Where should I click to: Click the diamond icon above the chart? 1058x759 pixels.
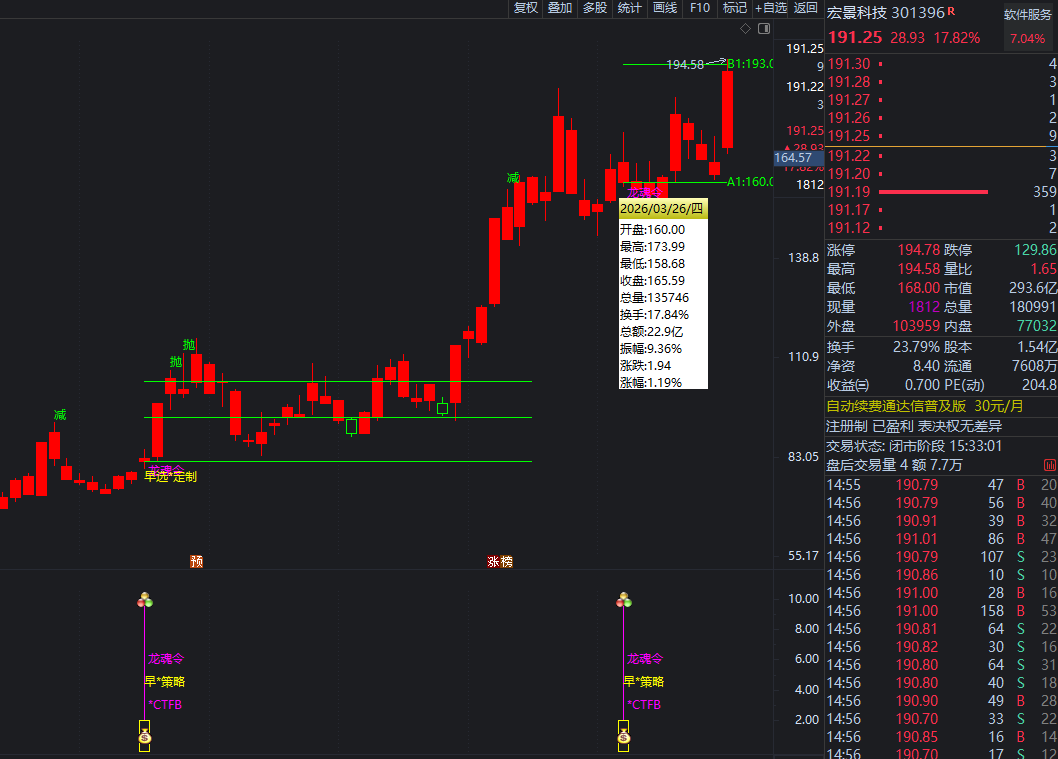click(x=744, y=28)
